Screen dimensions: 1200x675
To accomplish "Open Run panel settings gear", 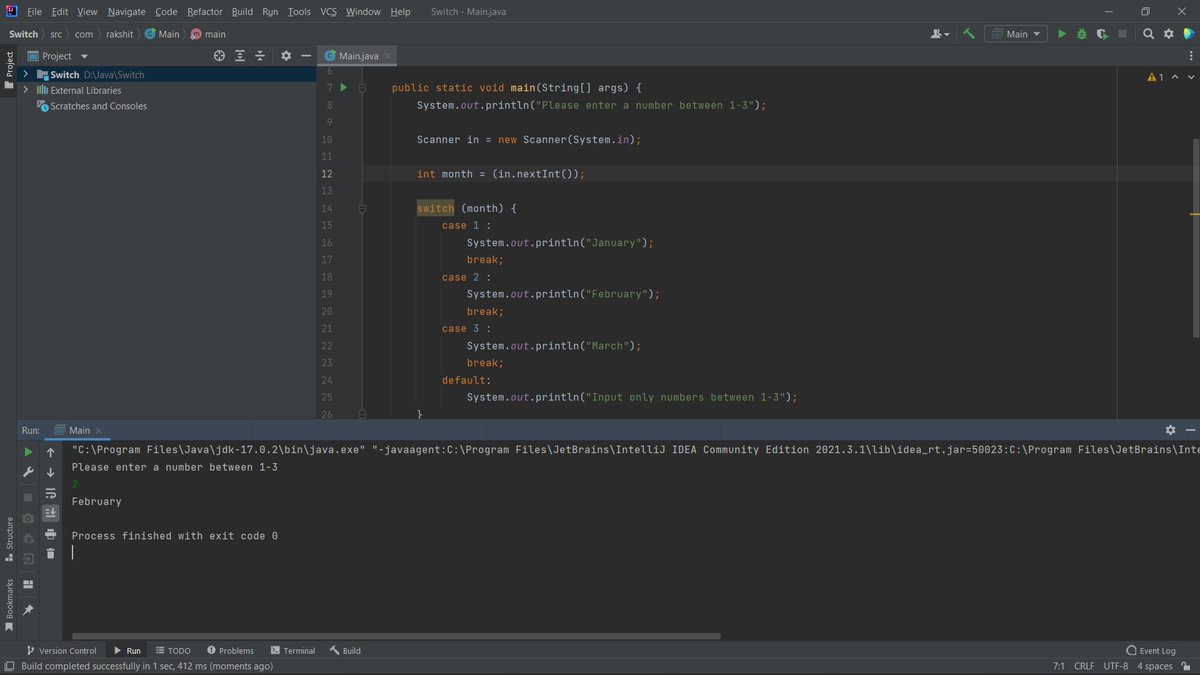I will (1171, 430).
